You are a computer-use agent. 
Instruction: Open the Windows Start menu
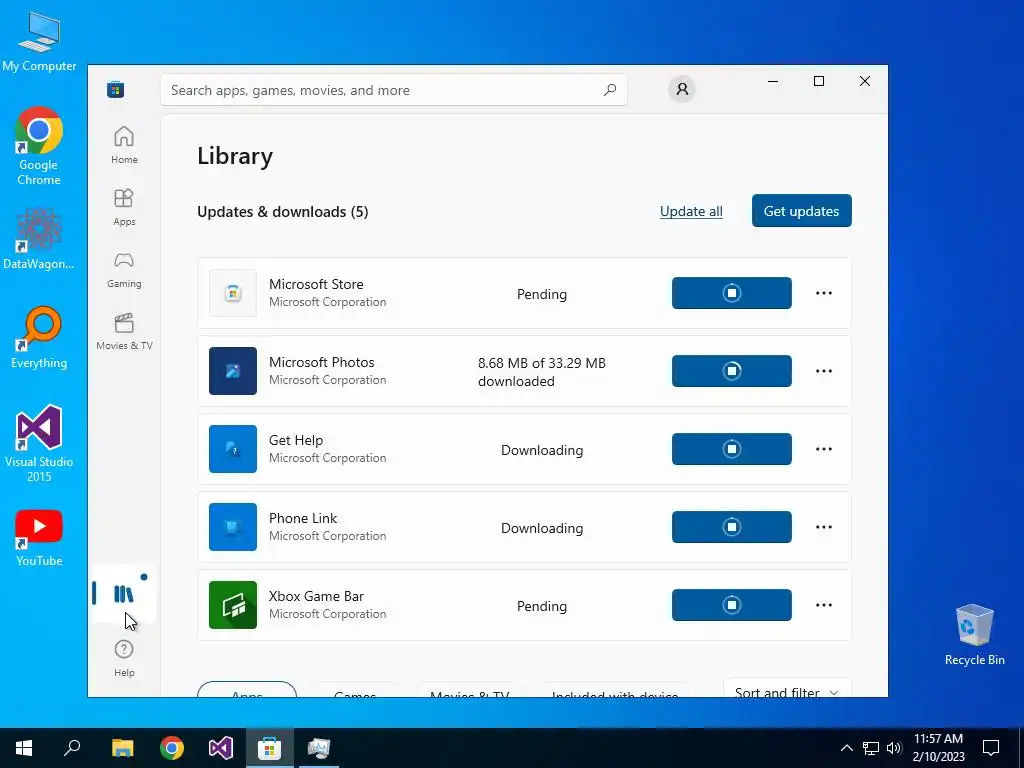pos(24,748)
